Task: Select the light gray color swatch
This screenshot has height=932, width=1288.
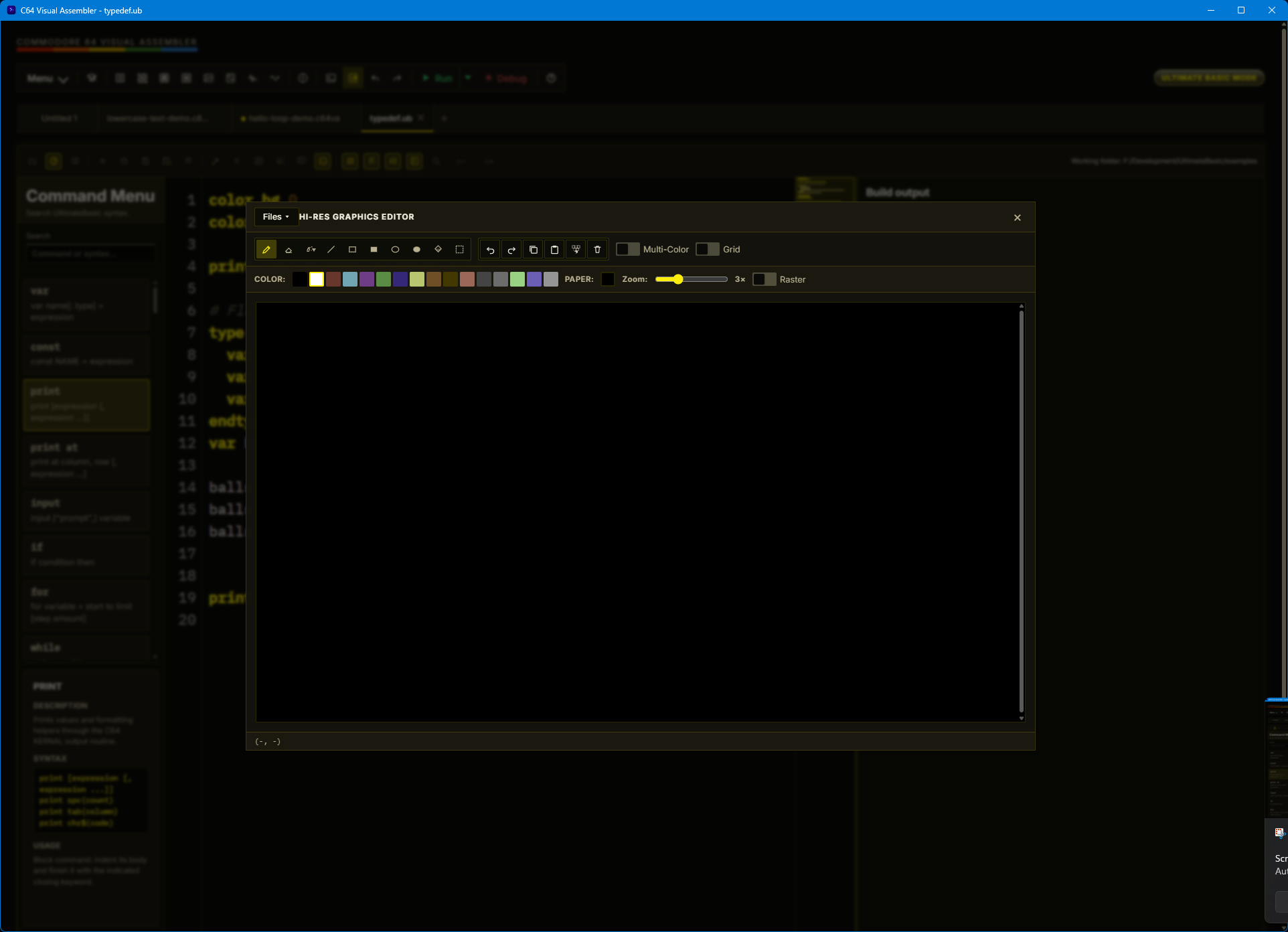Action: tap(551, 279)
